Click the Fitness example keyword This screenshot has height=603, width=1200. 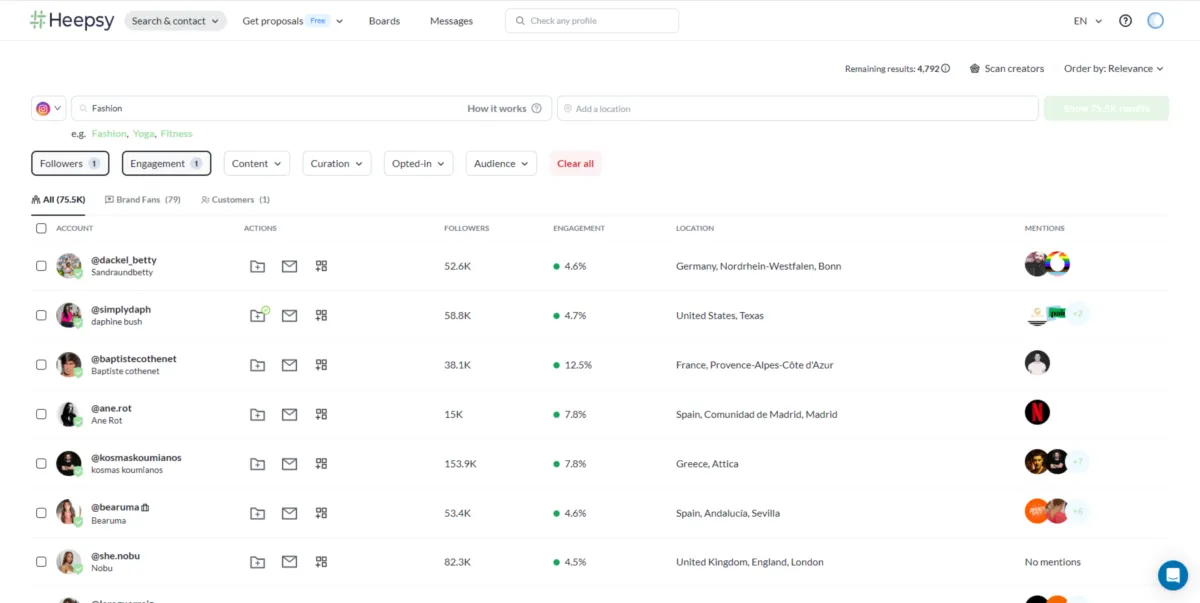click(176, 134)
